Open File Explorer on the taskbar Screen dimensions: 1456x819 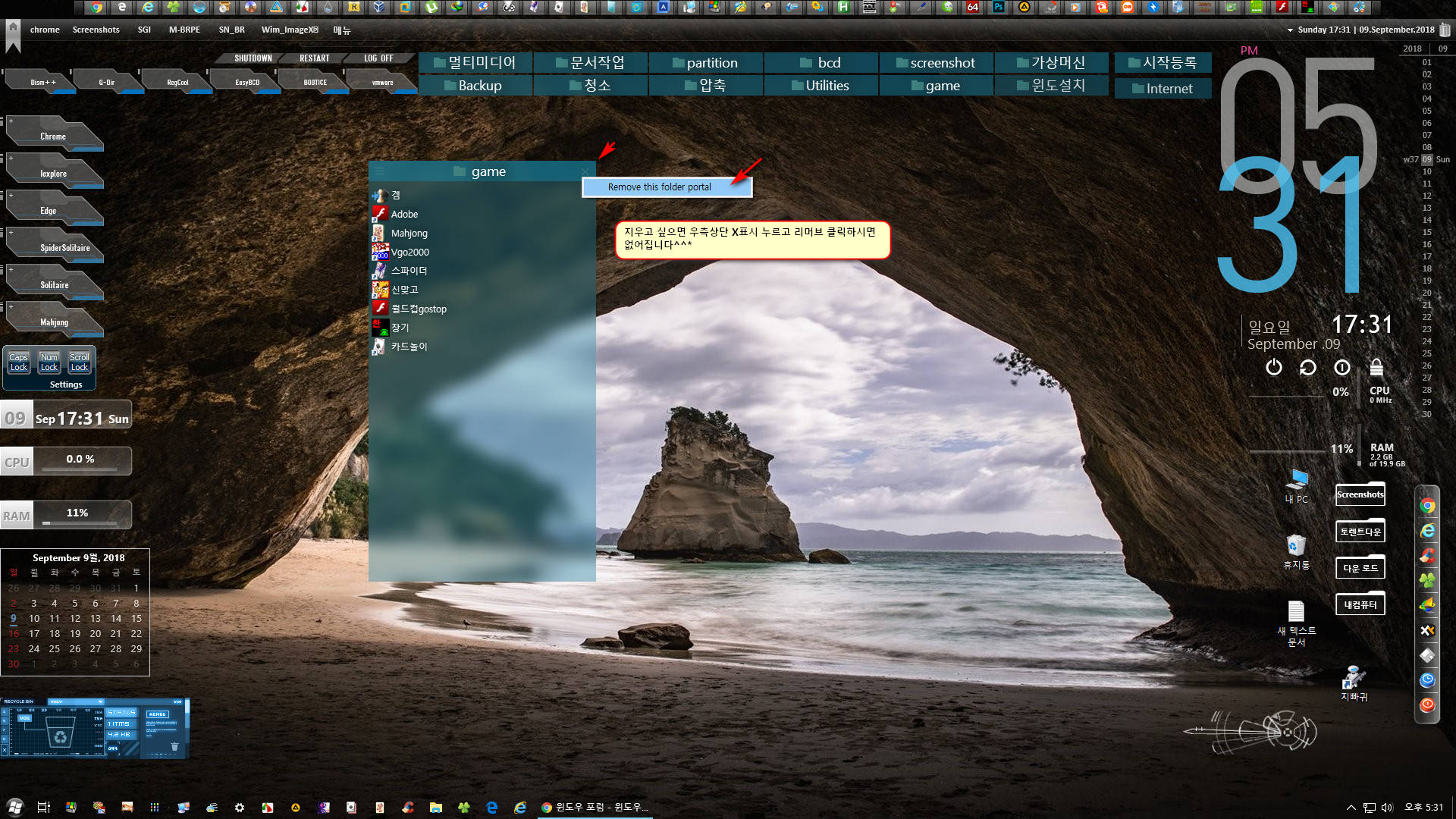tap(435, 808)
